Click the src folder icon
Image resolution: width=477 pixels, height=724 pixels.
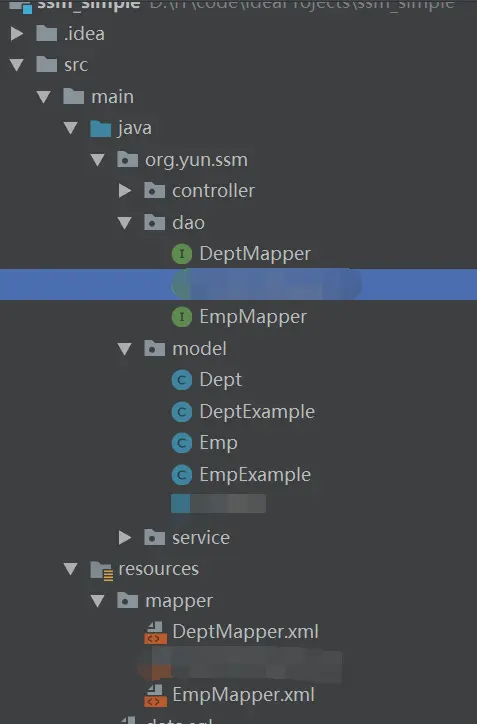tap(47, 64)
